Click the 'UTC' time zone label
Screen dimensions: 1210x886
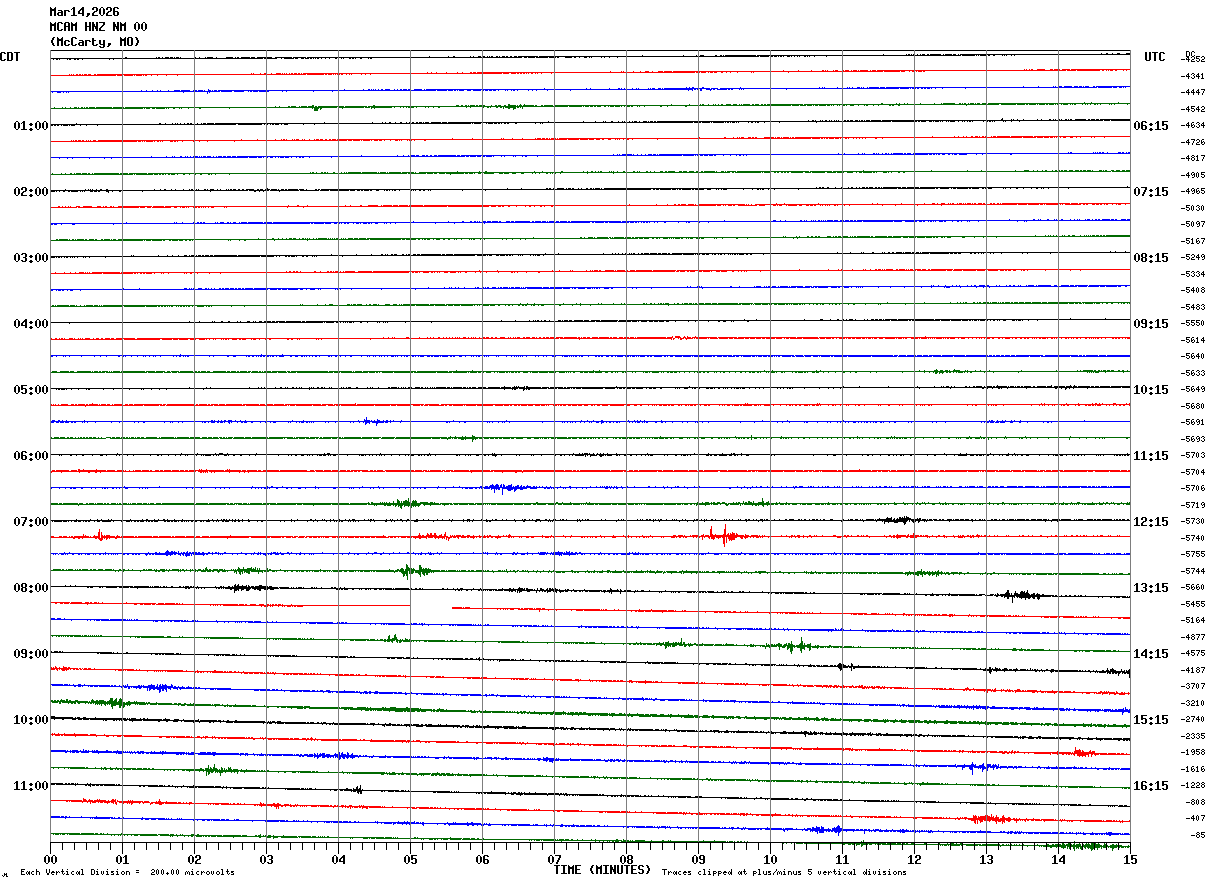pyautogui.click(x=1155, y=57)
